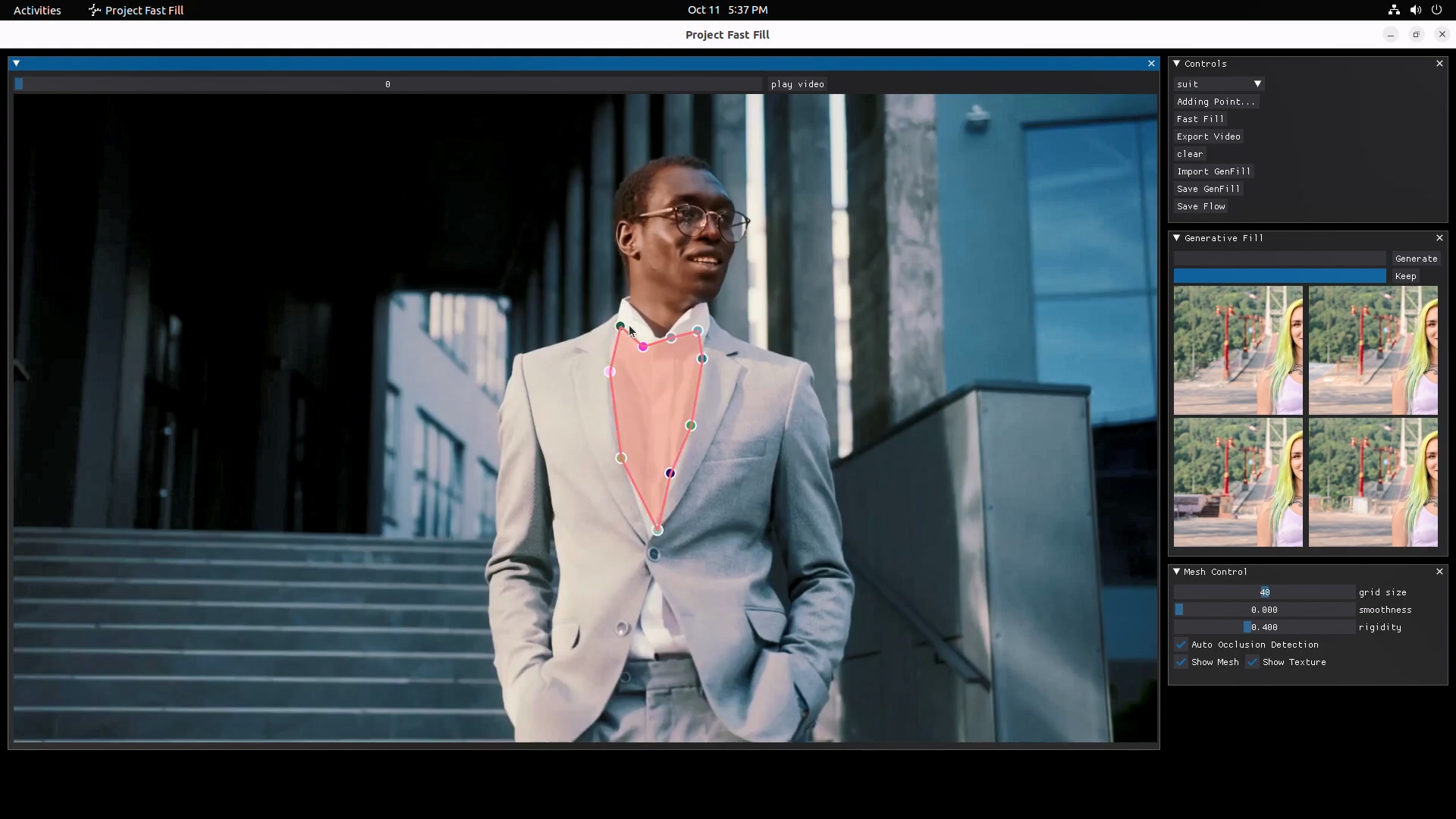The height and width of the screenshot is (819, 1456).
Task: Open the Activities overview
Action: 37,10
